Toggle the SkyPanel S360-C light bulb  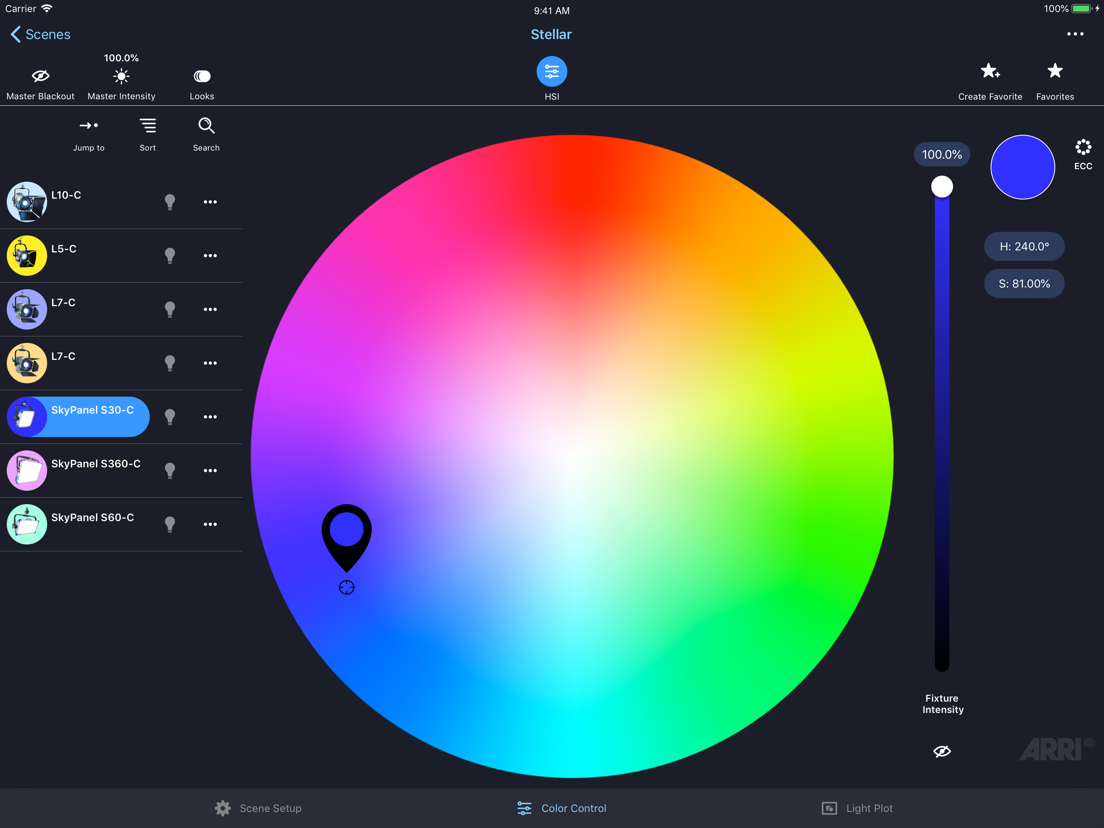pos(170,470)
